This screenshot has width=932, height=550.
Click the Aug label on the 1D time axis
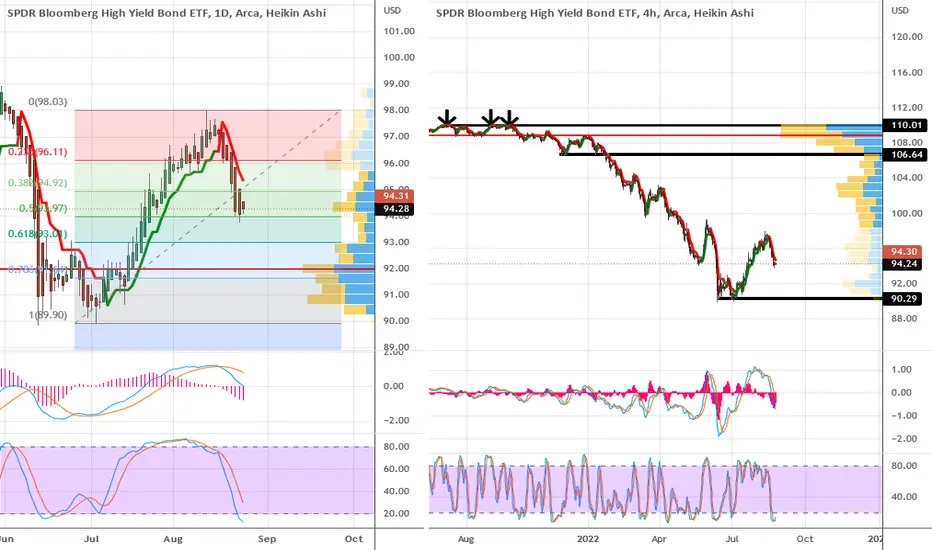(173, 539)
